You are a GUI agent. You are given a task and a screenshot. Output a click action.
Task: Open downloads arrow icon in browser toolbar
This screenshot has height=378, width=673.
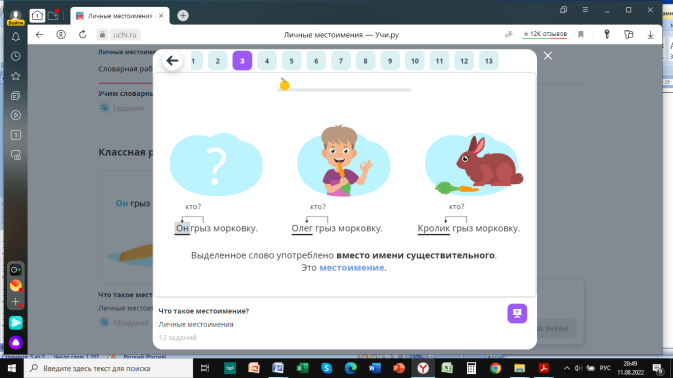650,34
